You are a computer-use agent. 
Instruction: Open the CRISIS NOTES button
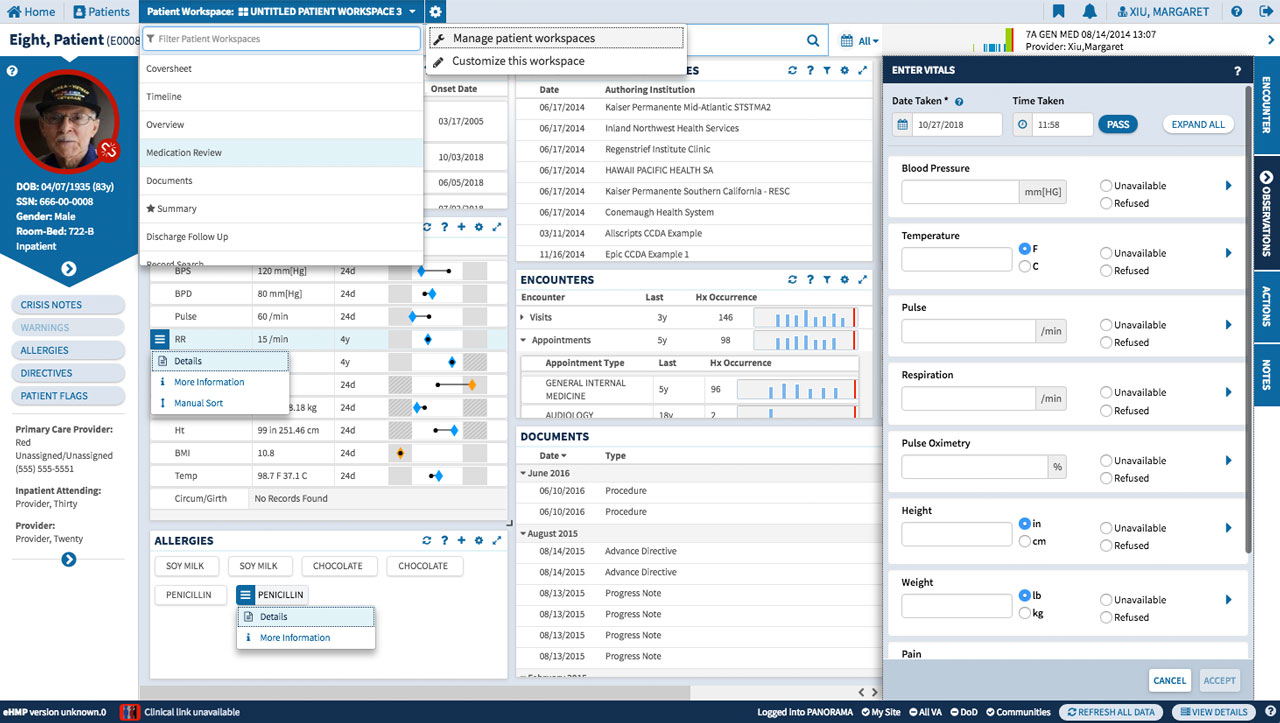point(69,305)
